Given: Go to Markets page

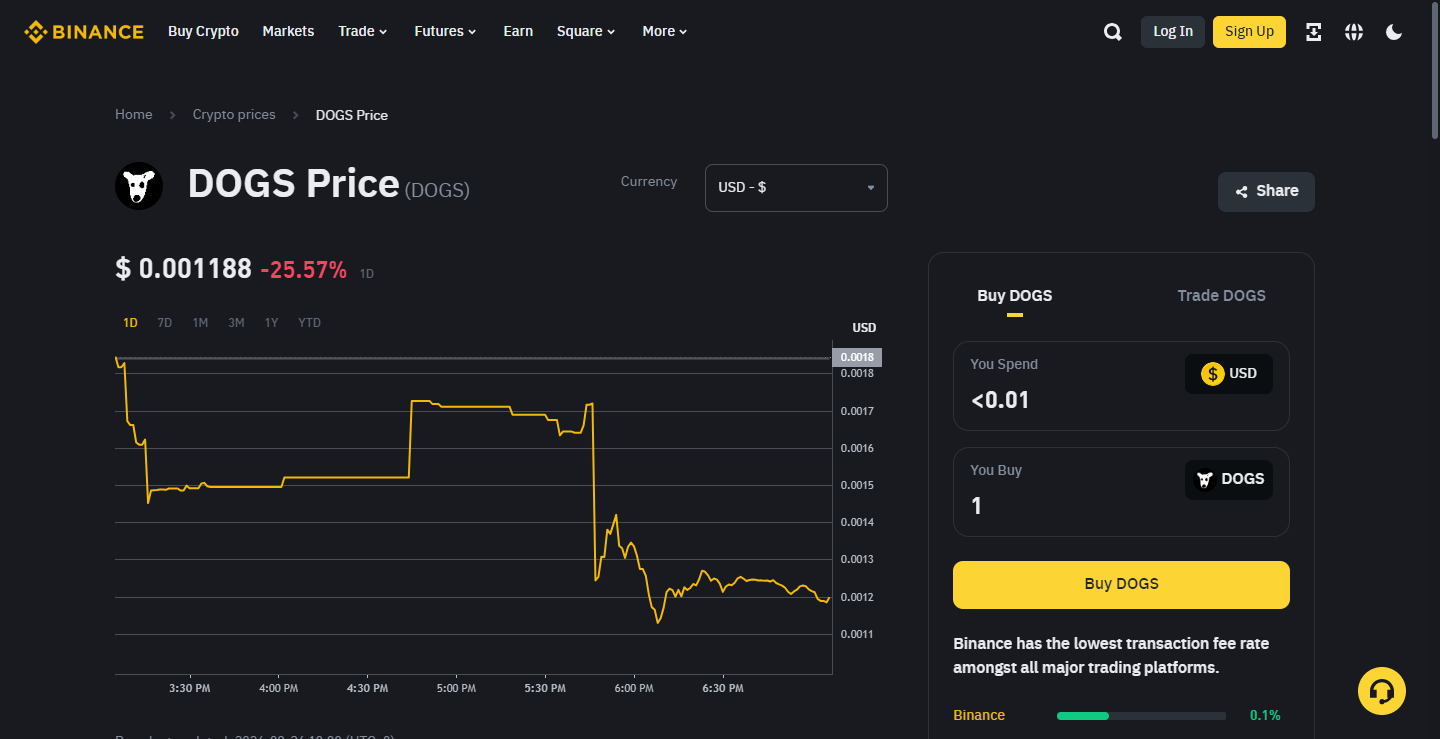Looking at the screenshot, I should tap(288, 31).
